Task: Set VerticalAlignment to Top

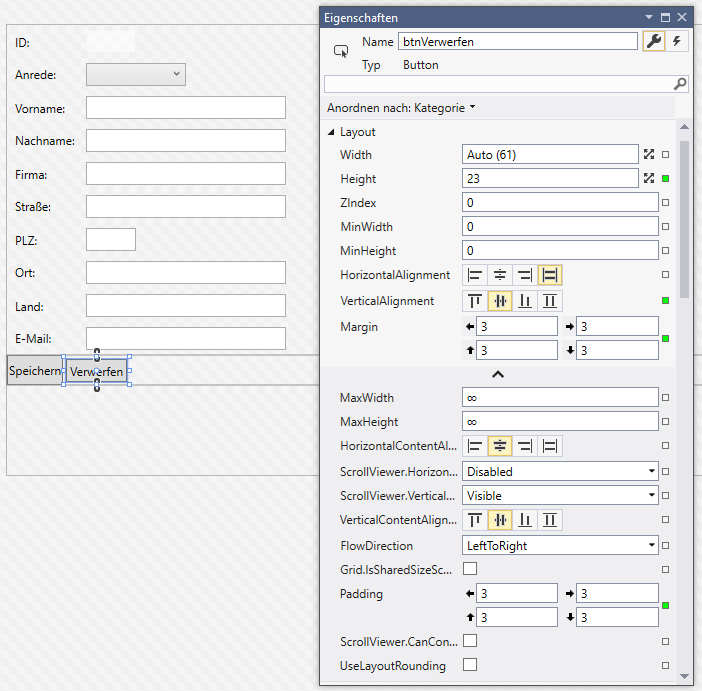Action: pyautogui.click(x=475, y=300)
